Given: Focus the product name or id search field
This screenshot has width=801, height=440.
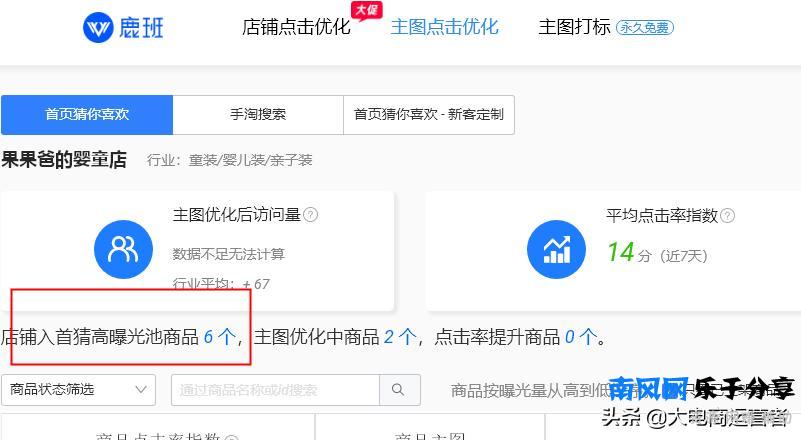Looking at the screenshot, I should [x=275, y=390].
